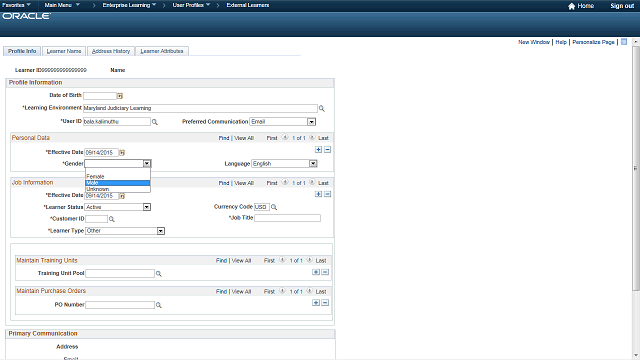Screen dimensions: 640x360
Task: Delete the Personal Data row
Action: point(327,150)
